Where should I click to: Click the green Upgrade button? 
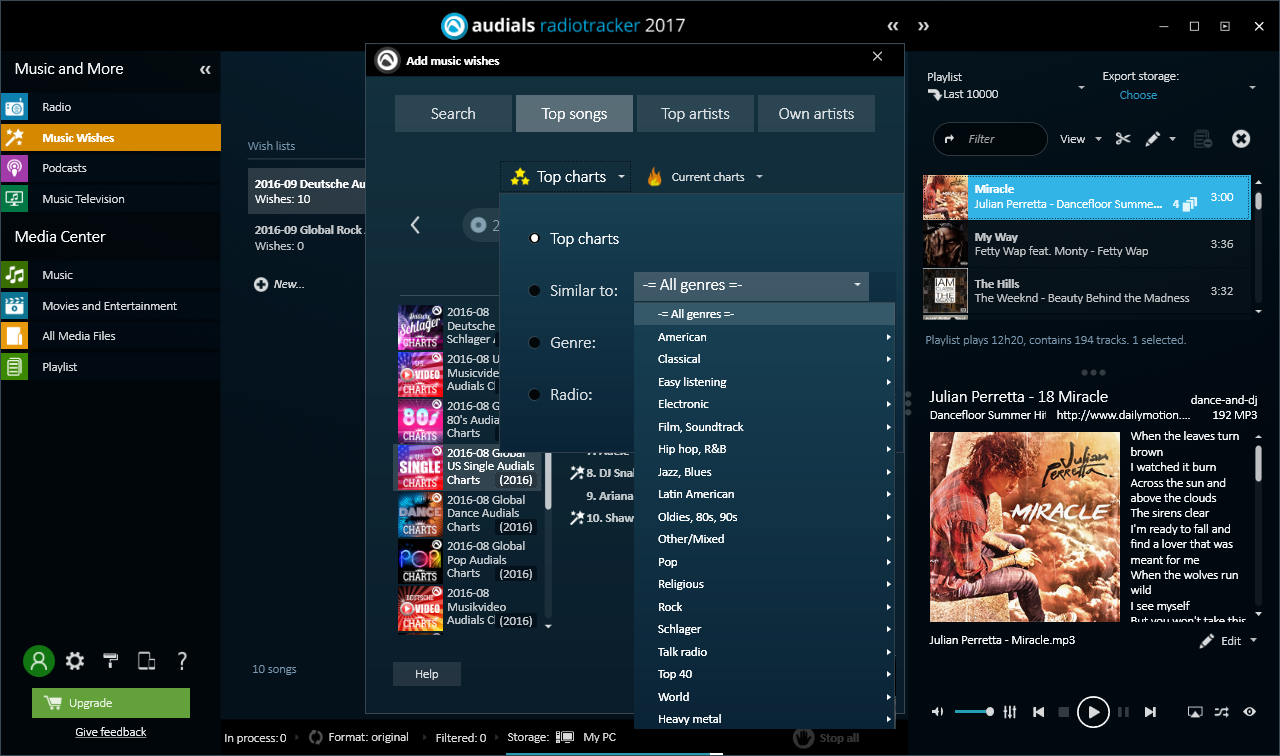pos(111,703)
